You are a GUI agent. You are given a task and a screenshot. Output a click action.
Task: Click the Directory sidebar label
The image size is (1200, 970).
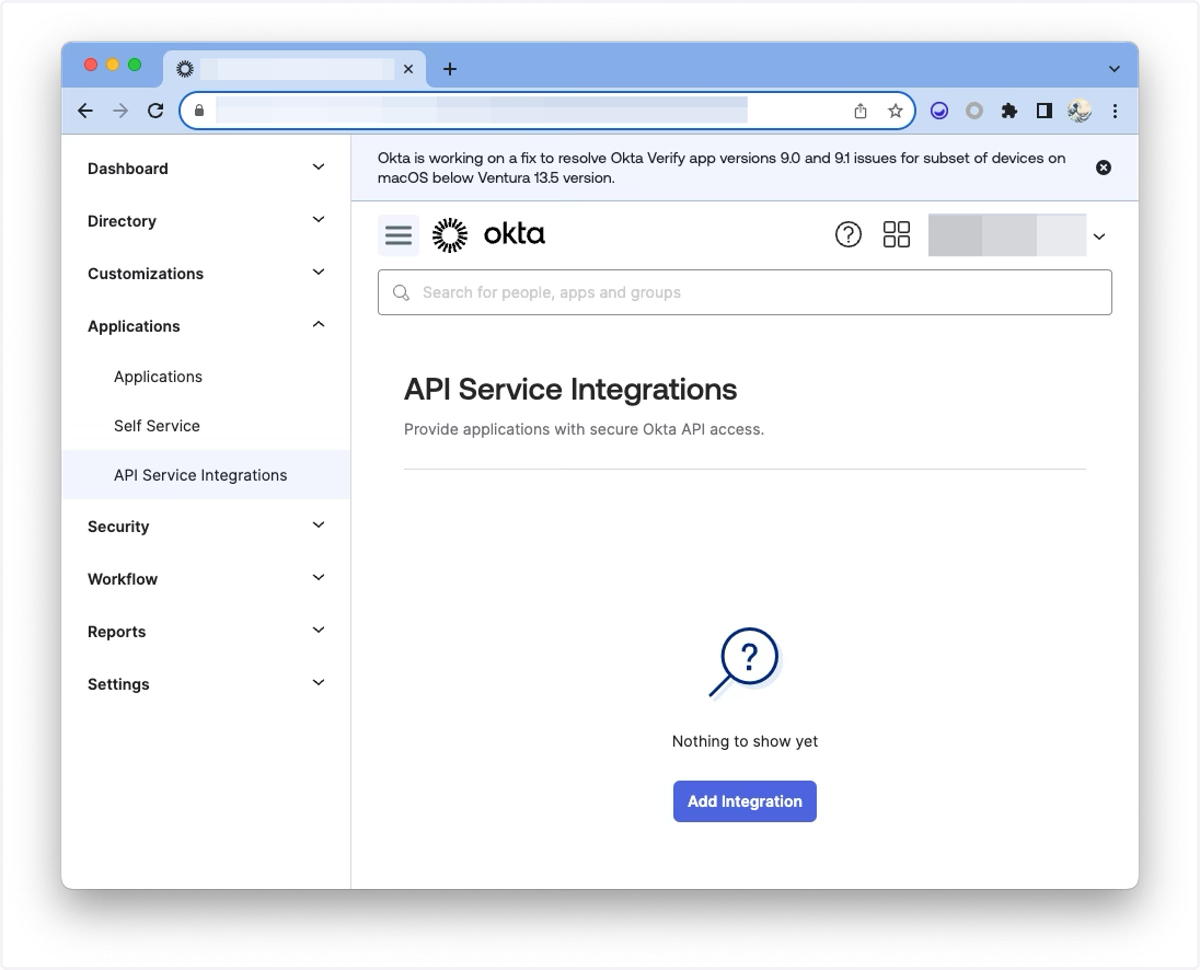click(122, 221)
